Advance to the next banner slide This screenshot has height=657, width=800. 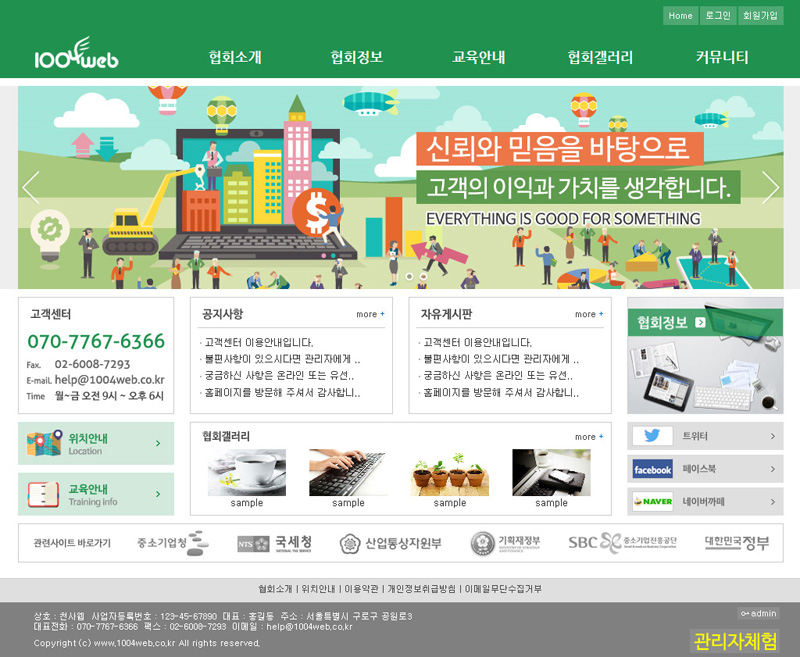[769, 188]
